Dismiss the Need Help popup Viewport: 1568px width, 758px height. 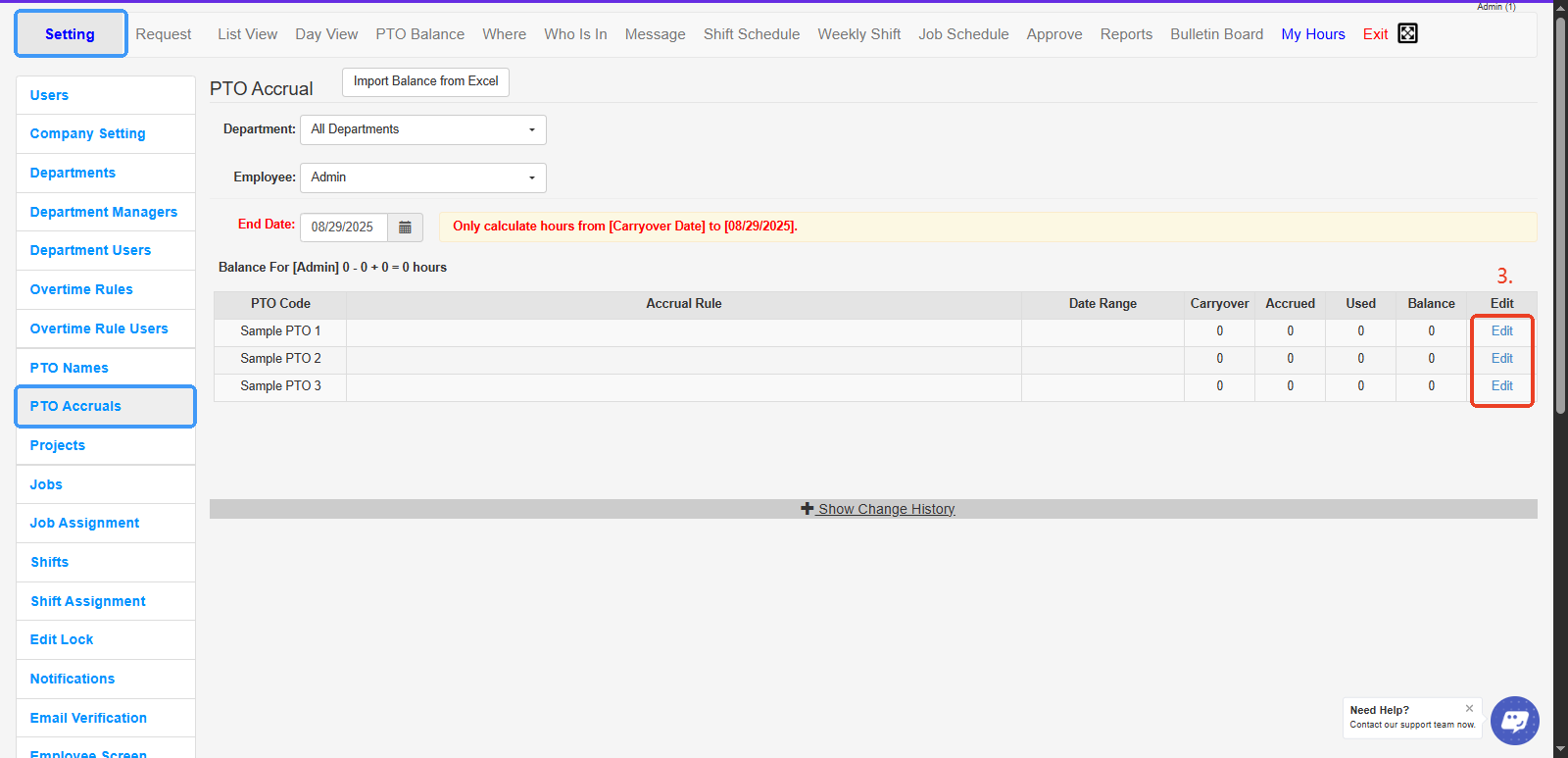coord(1469,708)
